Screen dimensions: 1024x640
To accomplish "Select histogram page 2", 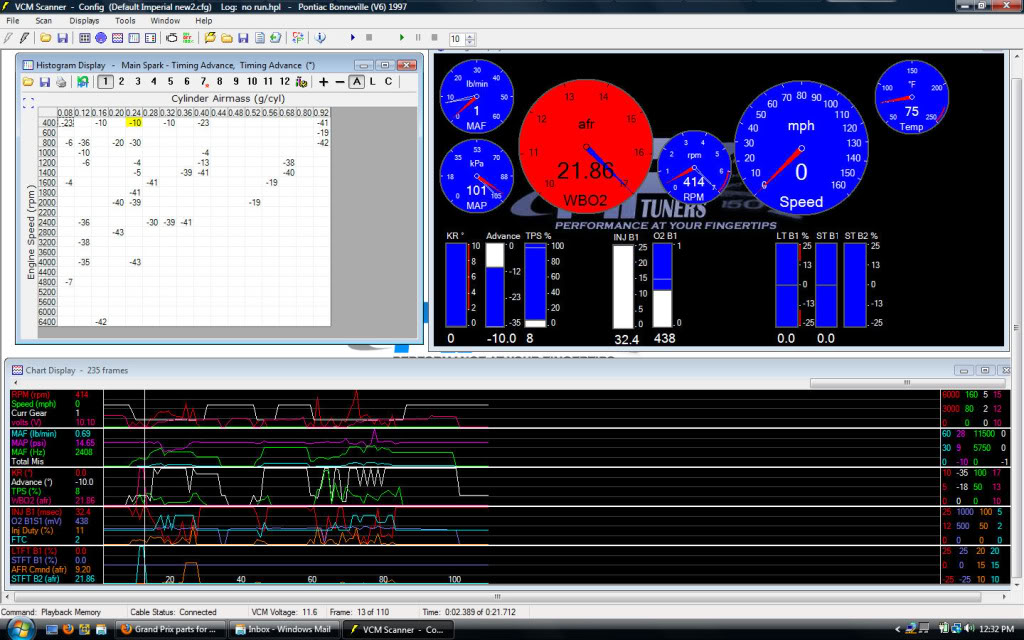I will point(121,82).
